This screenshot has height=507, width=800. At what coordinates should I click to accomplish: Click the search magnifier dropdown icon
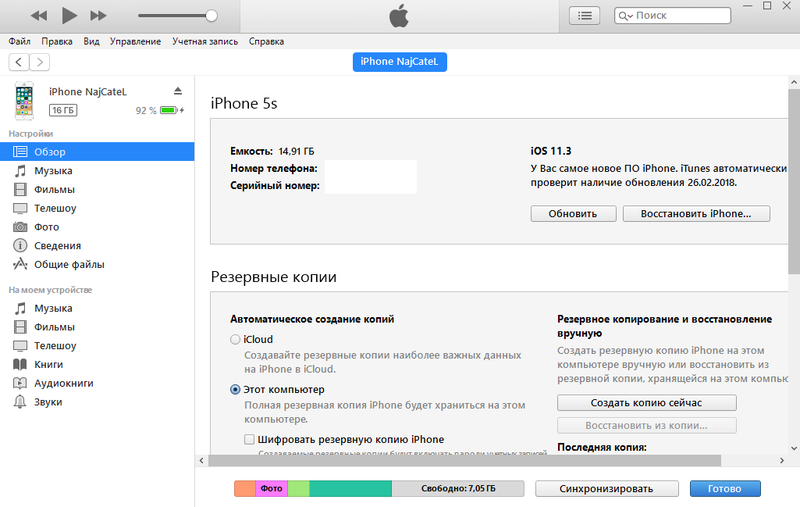point(626,16)
